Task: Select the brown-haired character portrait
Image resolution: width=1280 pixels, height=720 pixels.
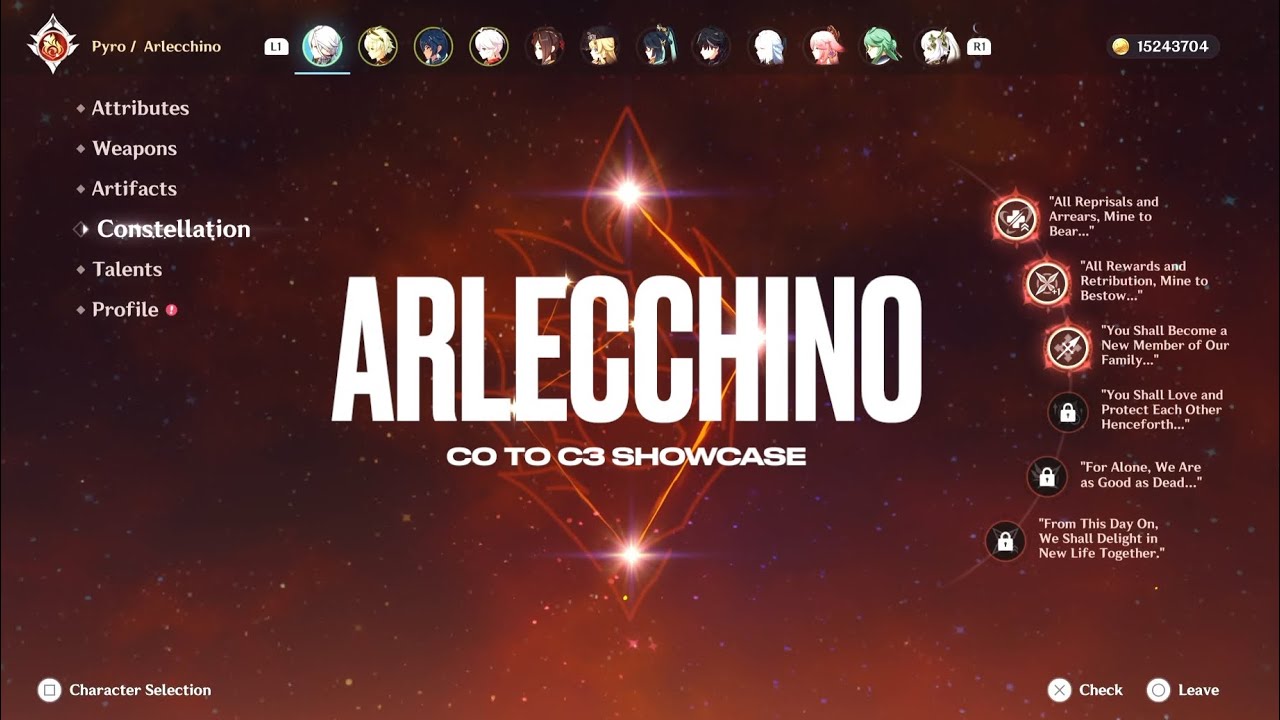Action: tap(544, 46)
